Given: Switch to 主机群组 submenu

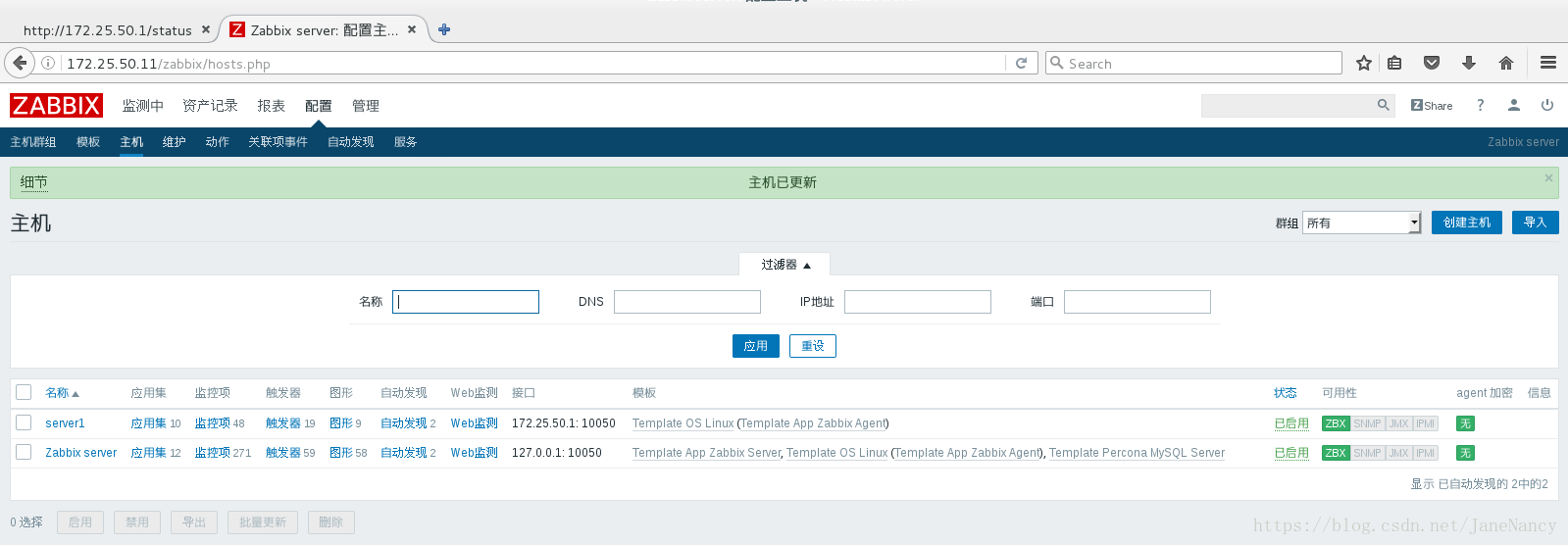Looking at the screenshot, I should pyautogui.click(x=33, y=142).
